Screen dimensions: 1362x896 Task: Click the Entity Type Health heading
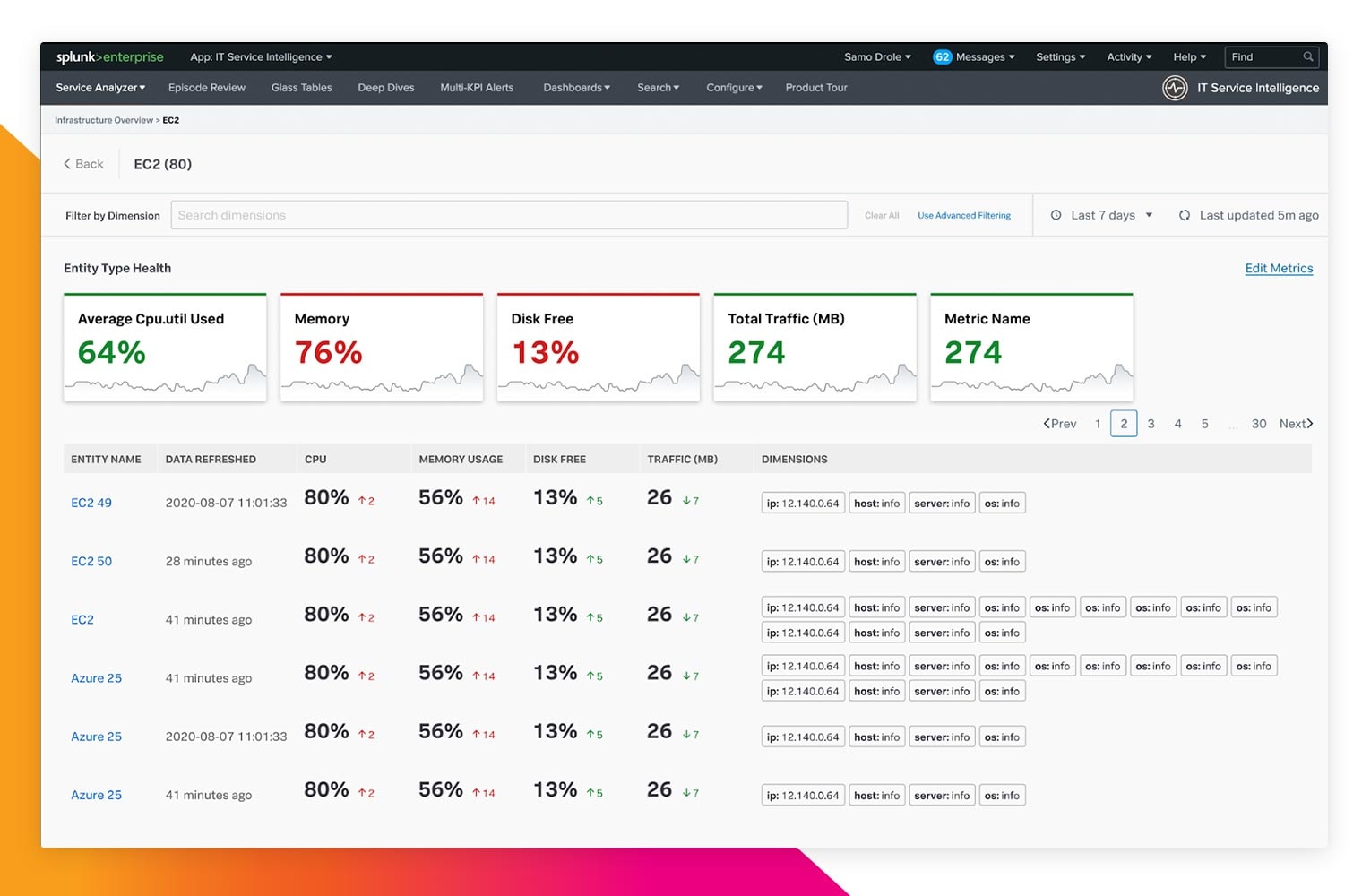(x=117, y=268)
